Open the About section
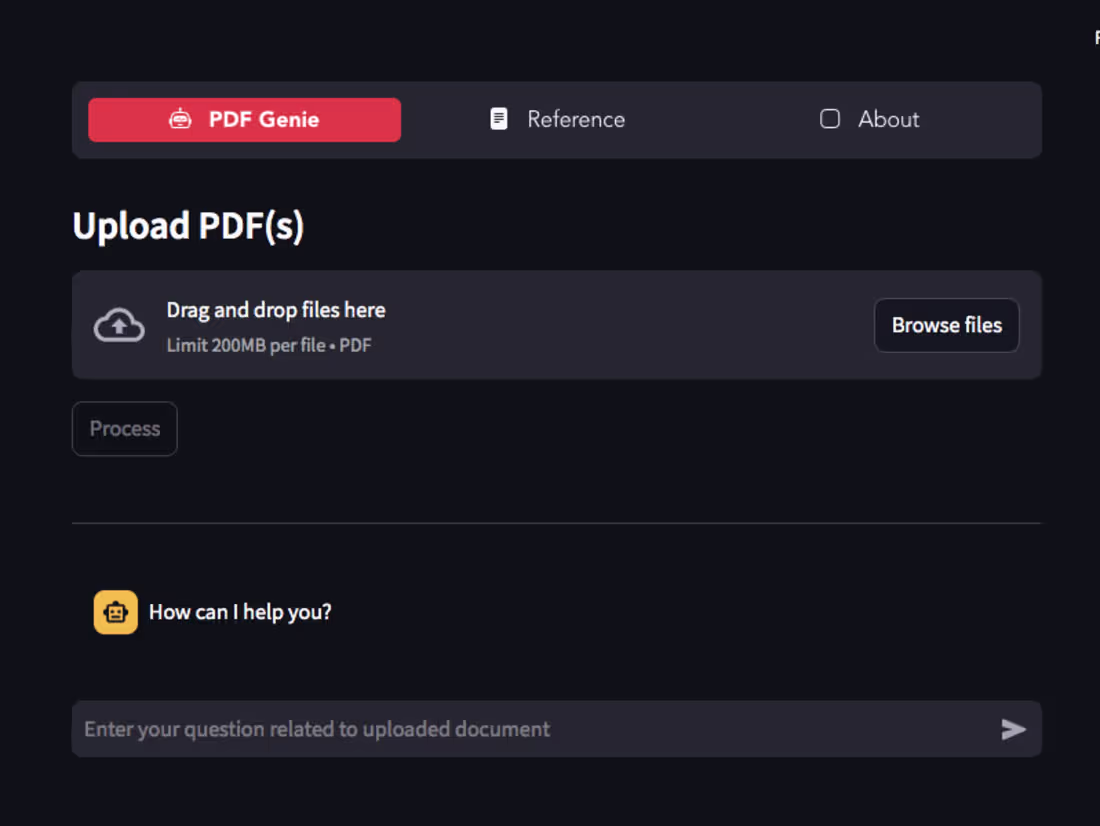This screenshot has width=1100, height=826. [x=870, y=119]
